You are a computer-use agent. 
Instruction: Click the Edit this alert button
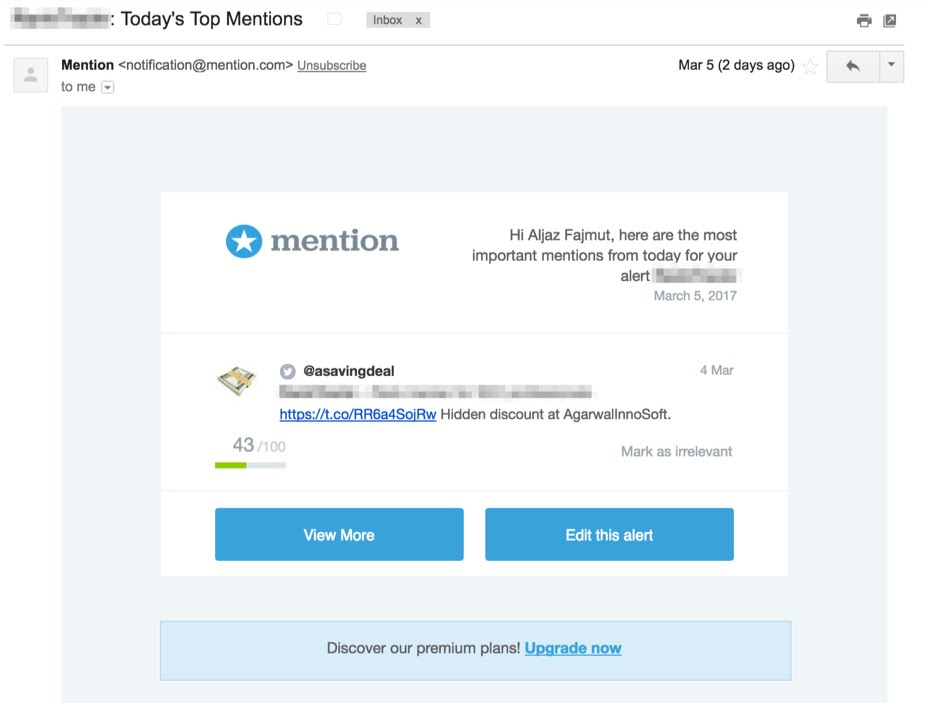608,534
